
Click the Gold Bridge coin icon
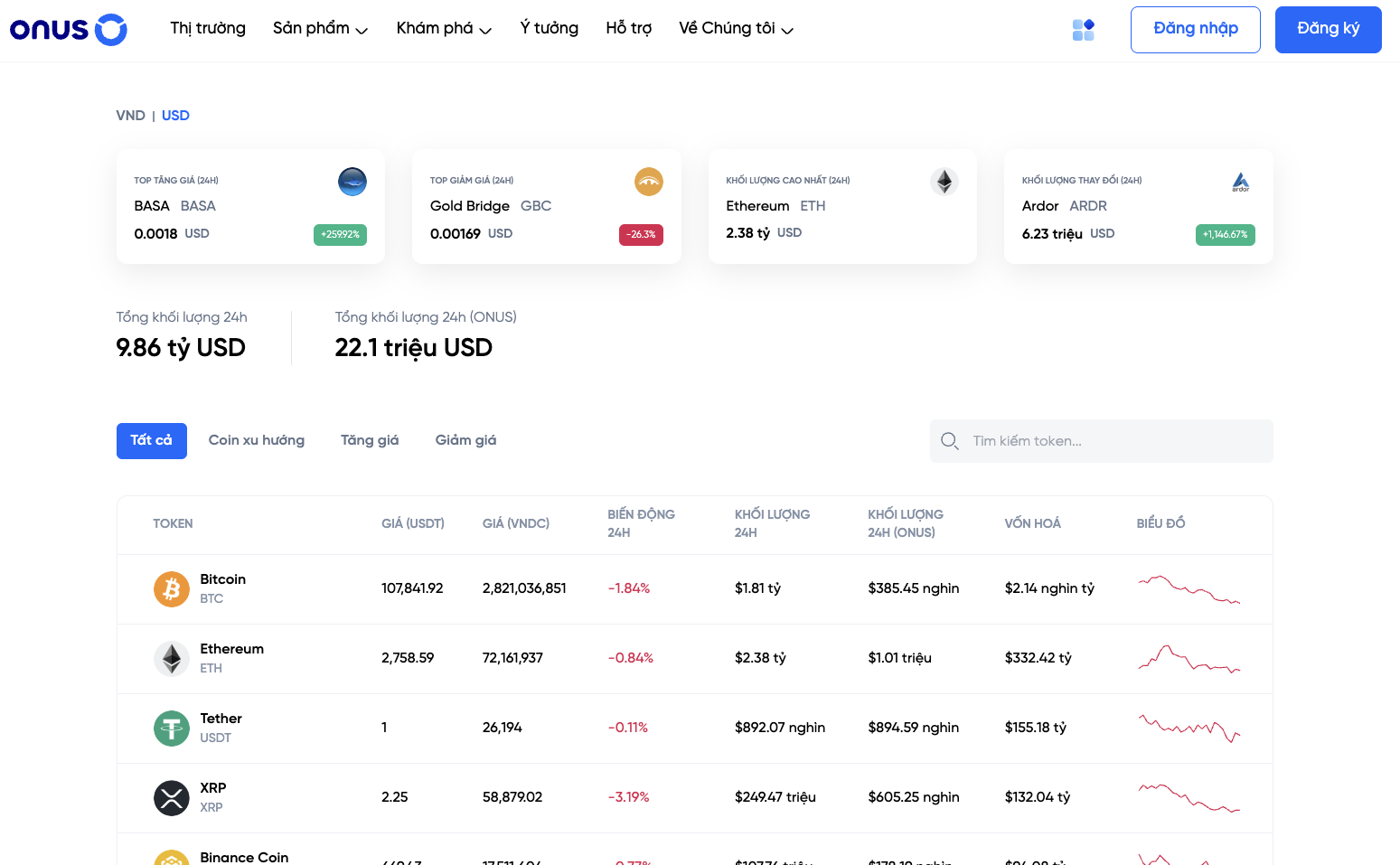click(x=649, y=182)
